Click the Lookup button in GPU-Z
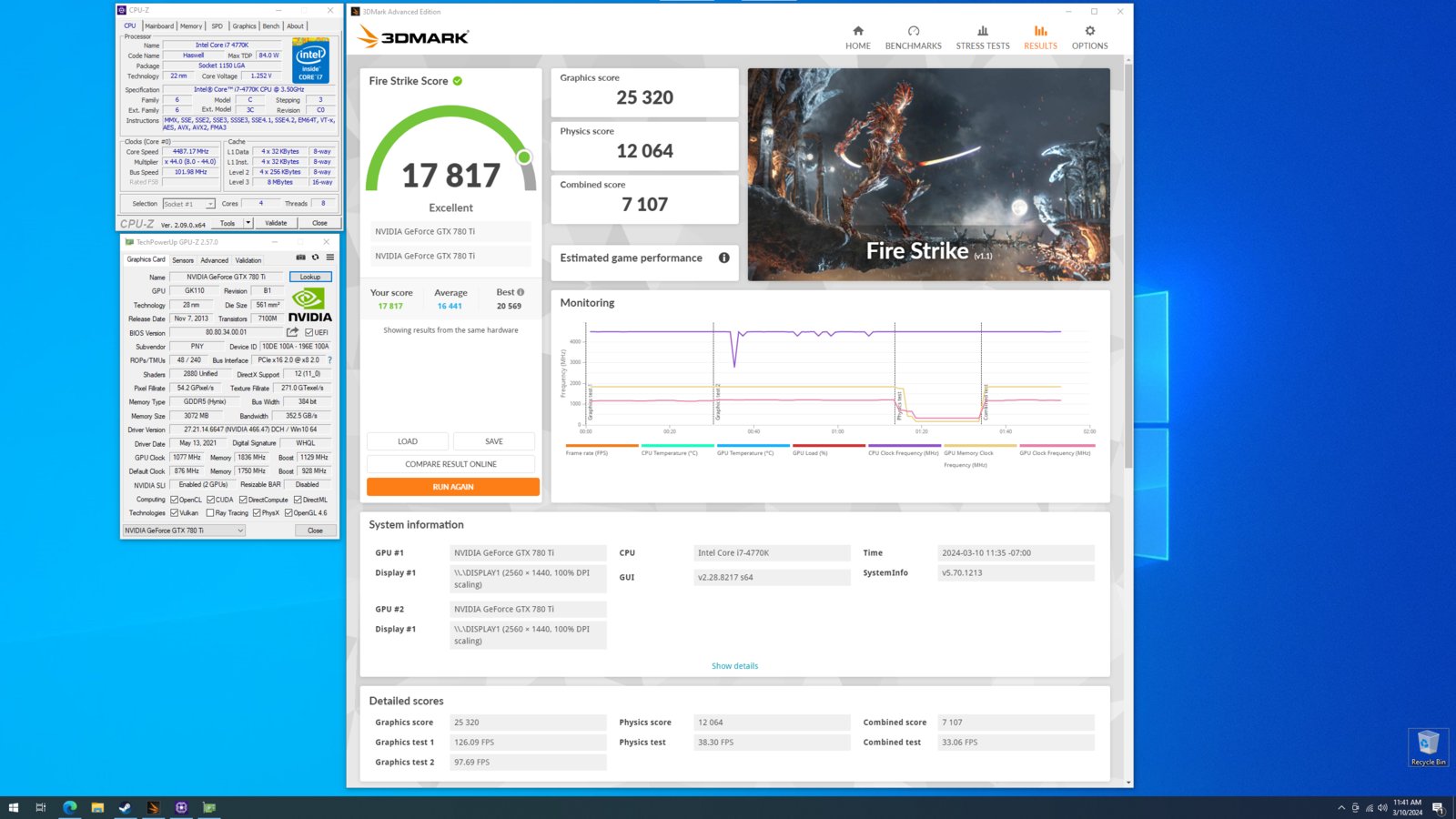 point(310,277)
